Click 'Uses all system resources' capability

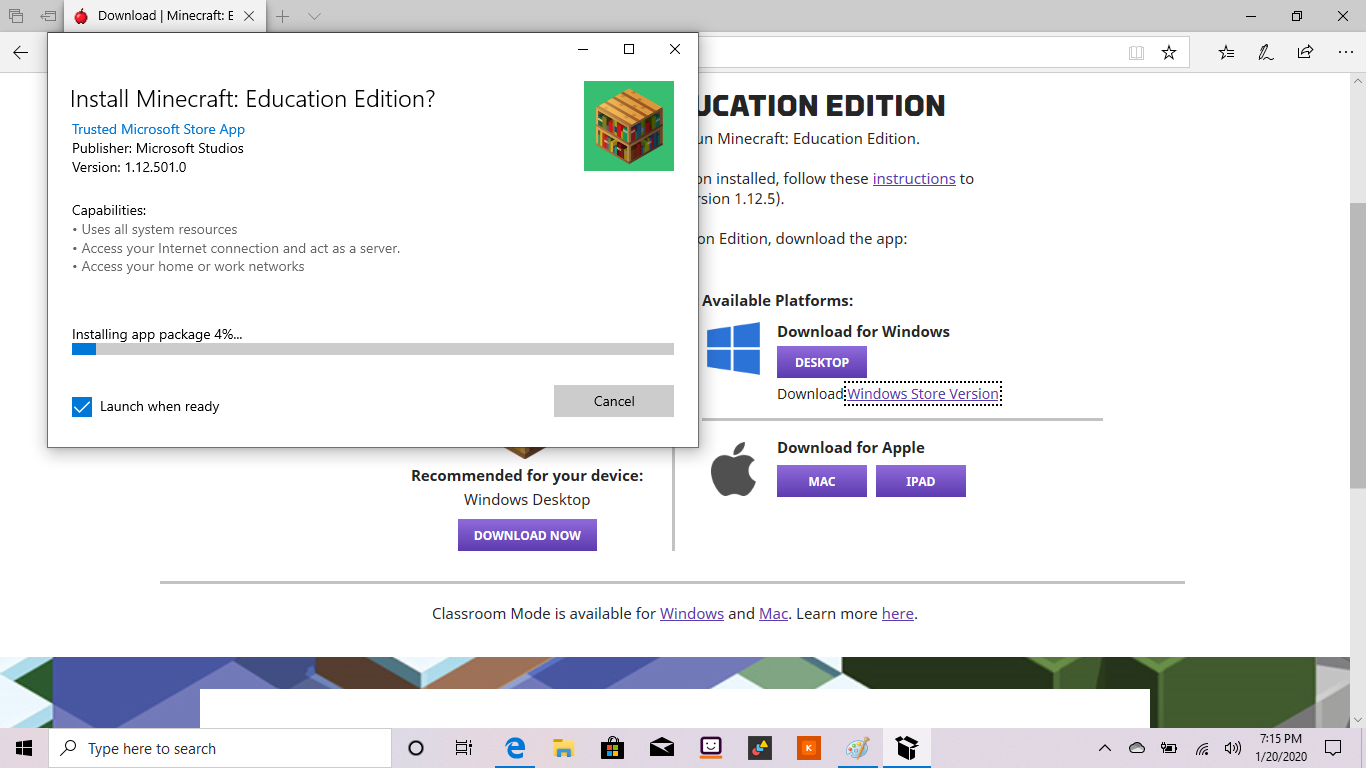pyautogui.click(x=155, y=230)
